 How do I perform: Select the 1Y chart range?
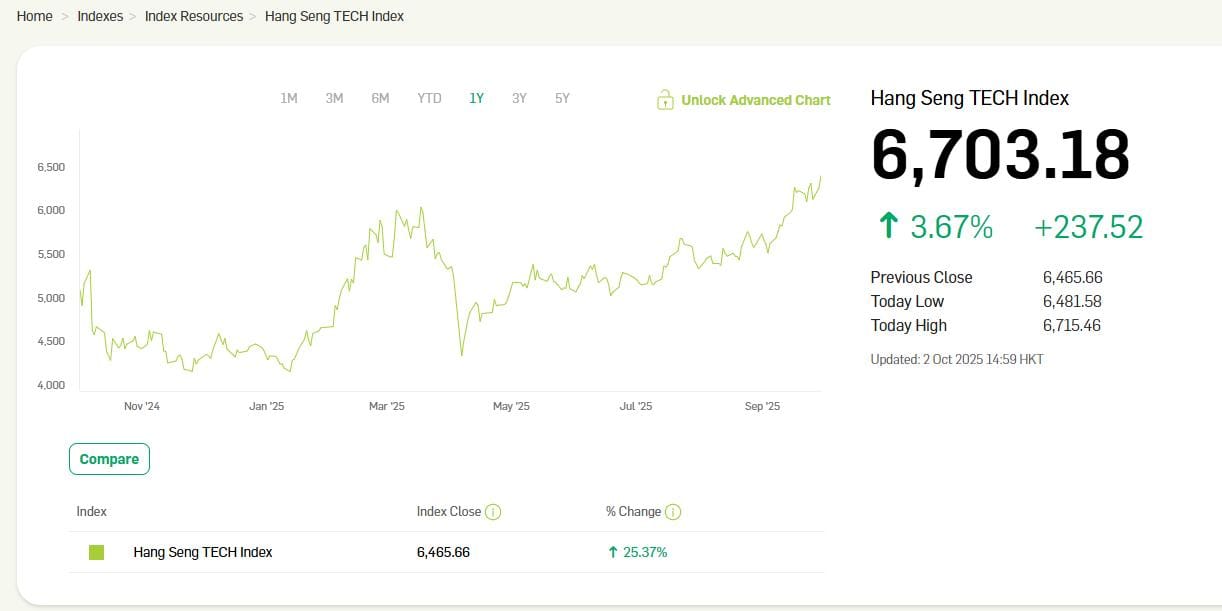476,98
